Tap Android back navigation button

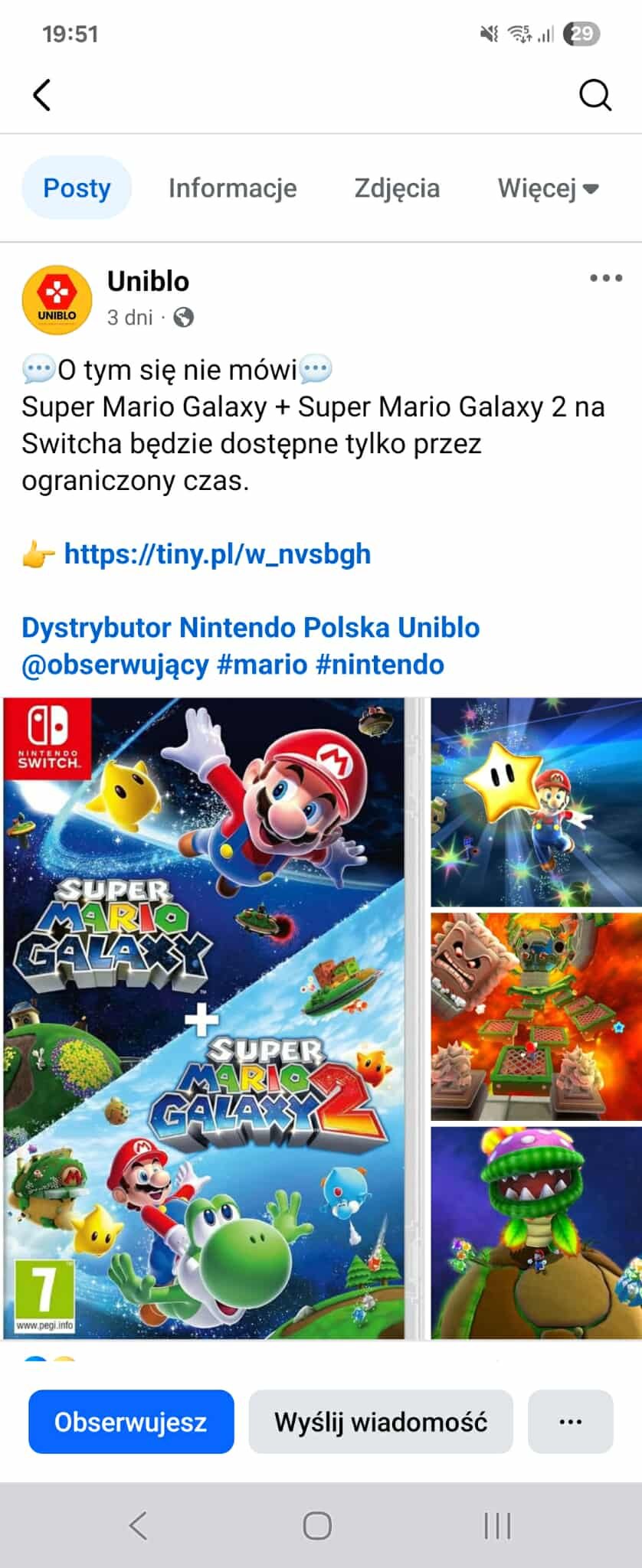(x=138, y=1525)
